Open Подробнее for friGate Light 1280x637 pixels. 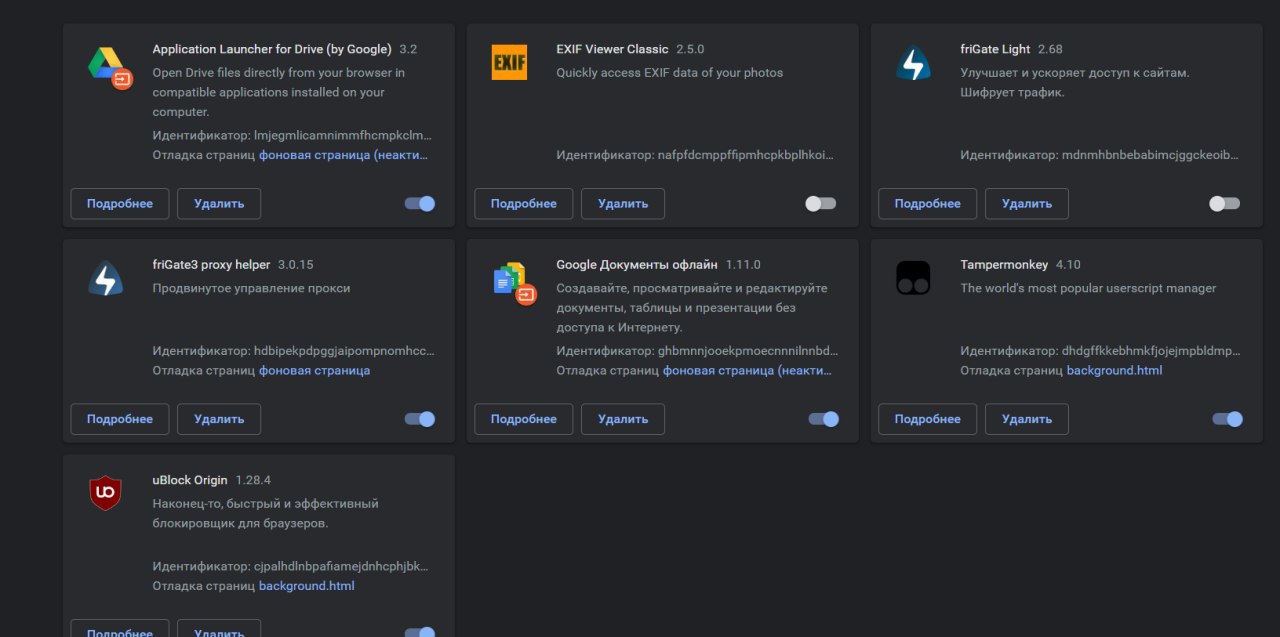coord(928,204)
